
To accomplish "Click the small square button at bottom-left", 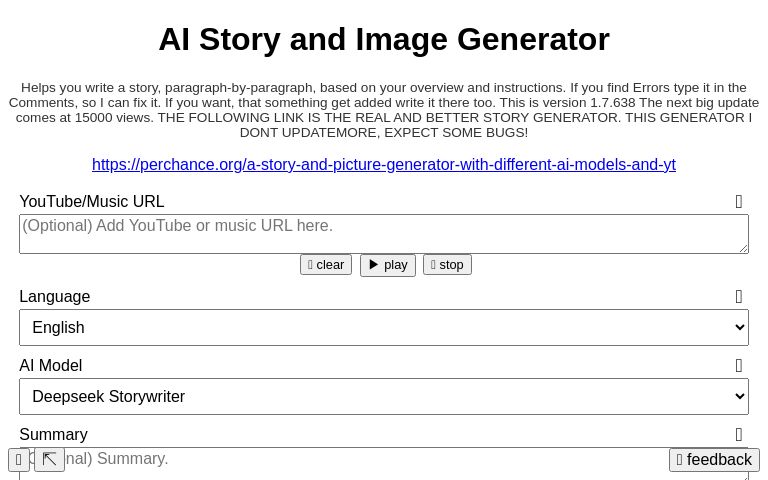I will tap(19, 460).
